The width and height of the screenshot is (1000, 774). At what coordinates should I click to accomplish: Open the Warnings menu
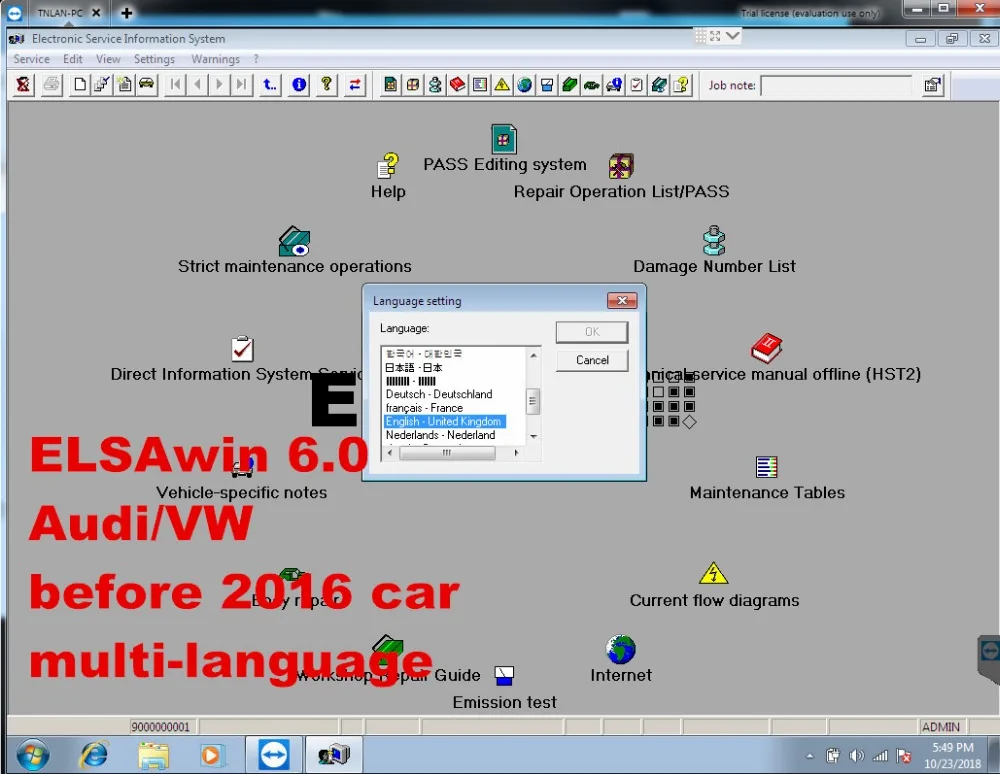[216, 59]
